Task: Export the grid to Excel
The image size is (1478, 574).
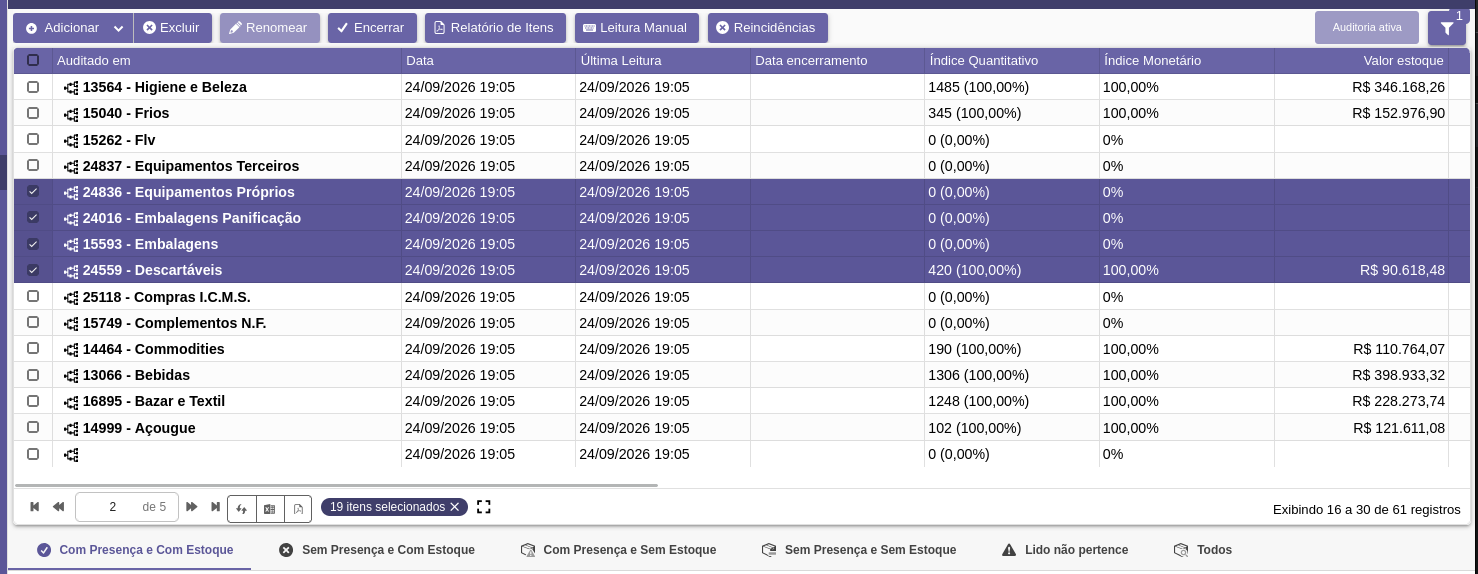Action: [x=270, y=508]
